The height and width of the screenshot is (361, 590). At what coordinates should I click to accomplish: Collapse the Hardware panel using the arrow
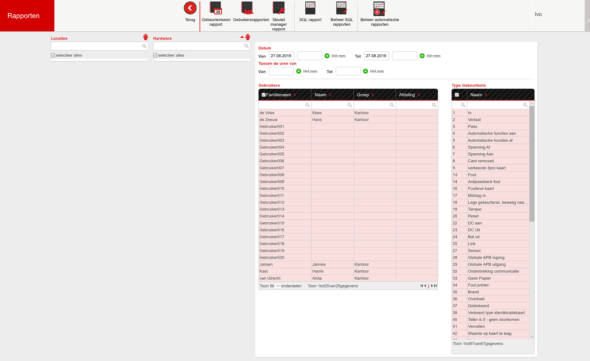click(242, 37)
